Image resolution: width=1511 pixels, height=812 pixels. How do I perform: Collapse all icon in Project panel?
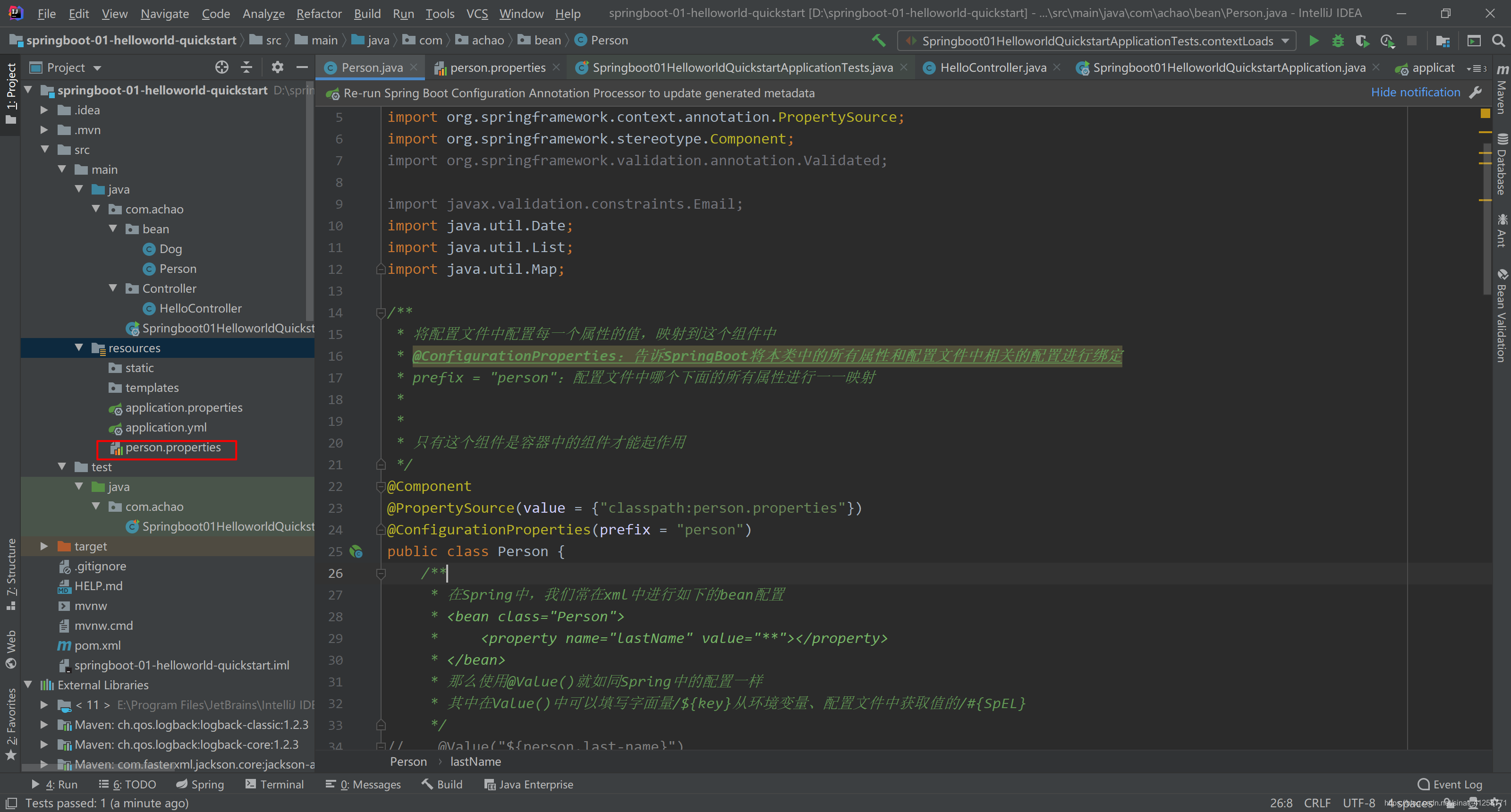[246, 68]
